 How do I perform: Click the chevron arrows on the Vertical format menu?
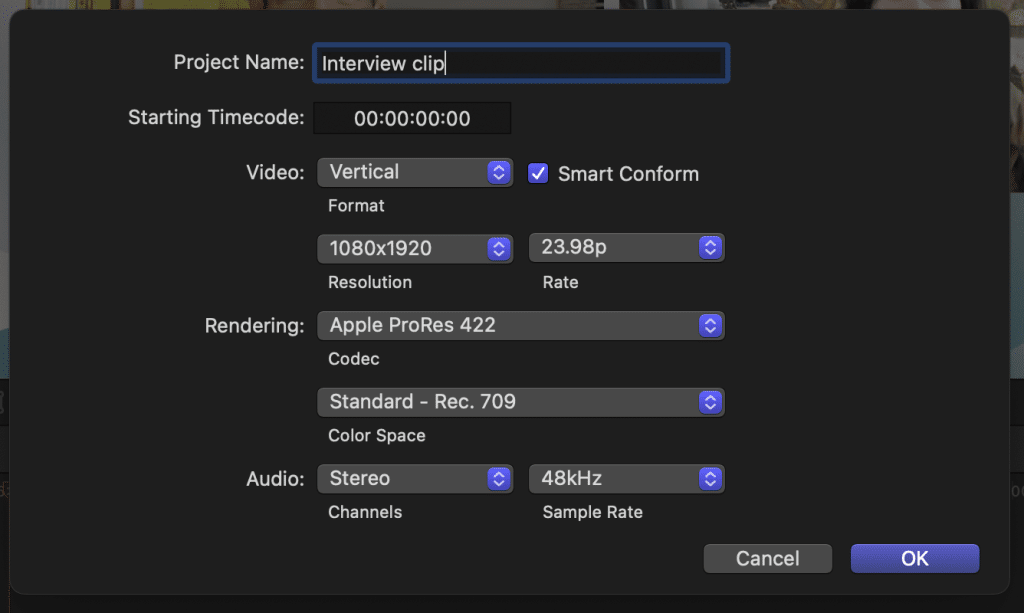pyautogui.click(x=498, y=172)
